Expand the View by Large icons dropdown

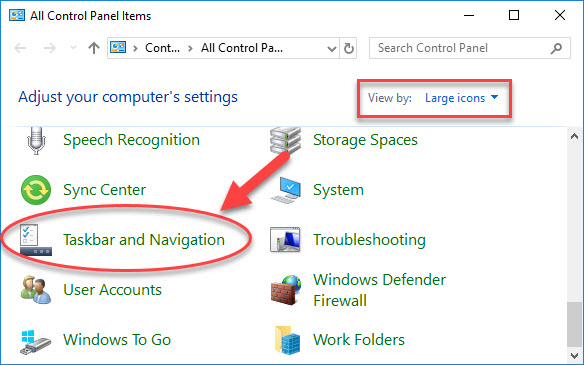point(461,98)
